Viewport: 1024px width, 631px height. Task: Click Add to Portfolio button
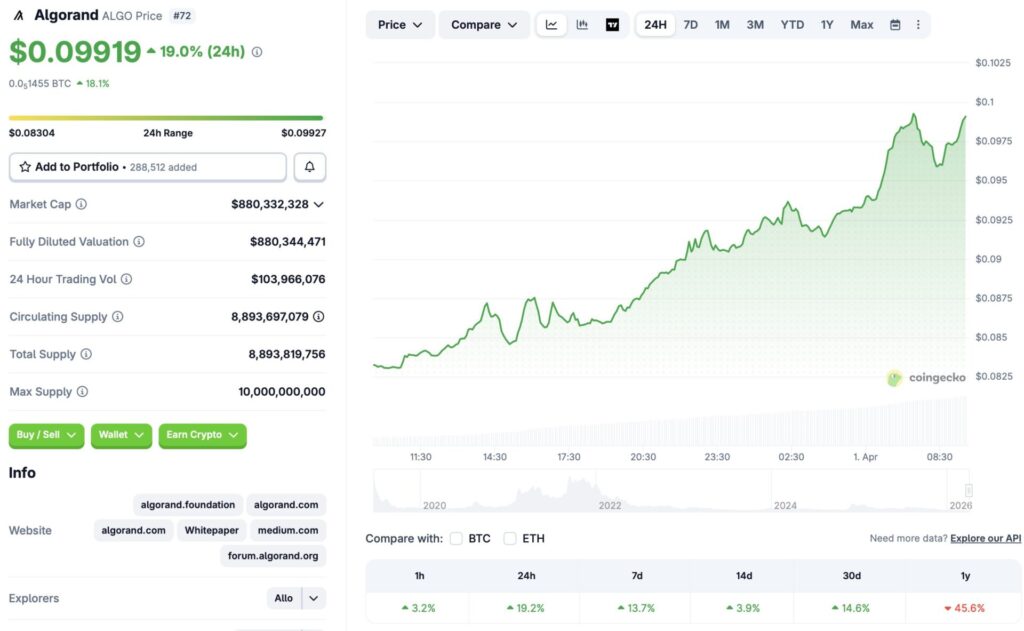148,167
